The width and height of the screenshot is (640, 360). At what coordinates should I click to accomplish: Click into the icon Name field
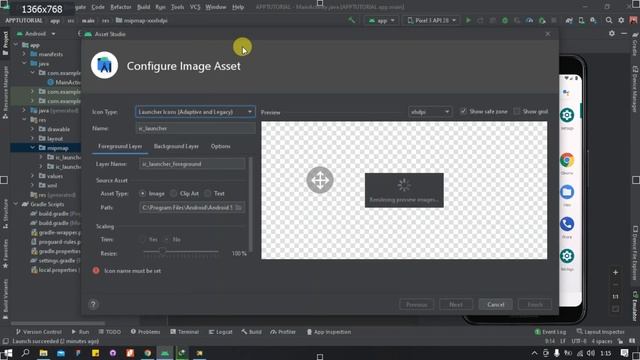coord(195,128)
